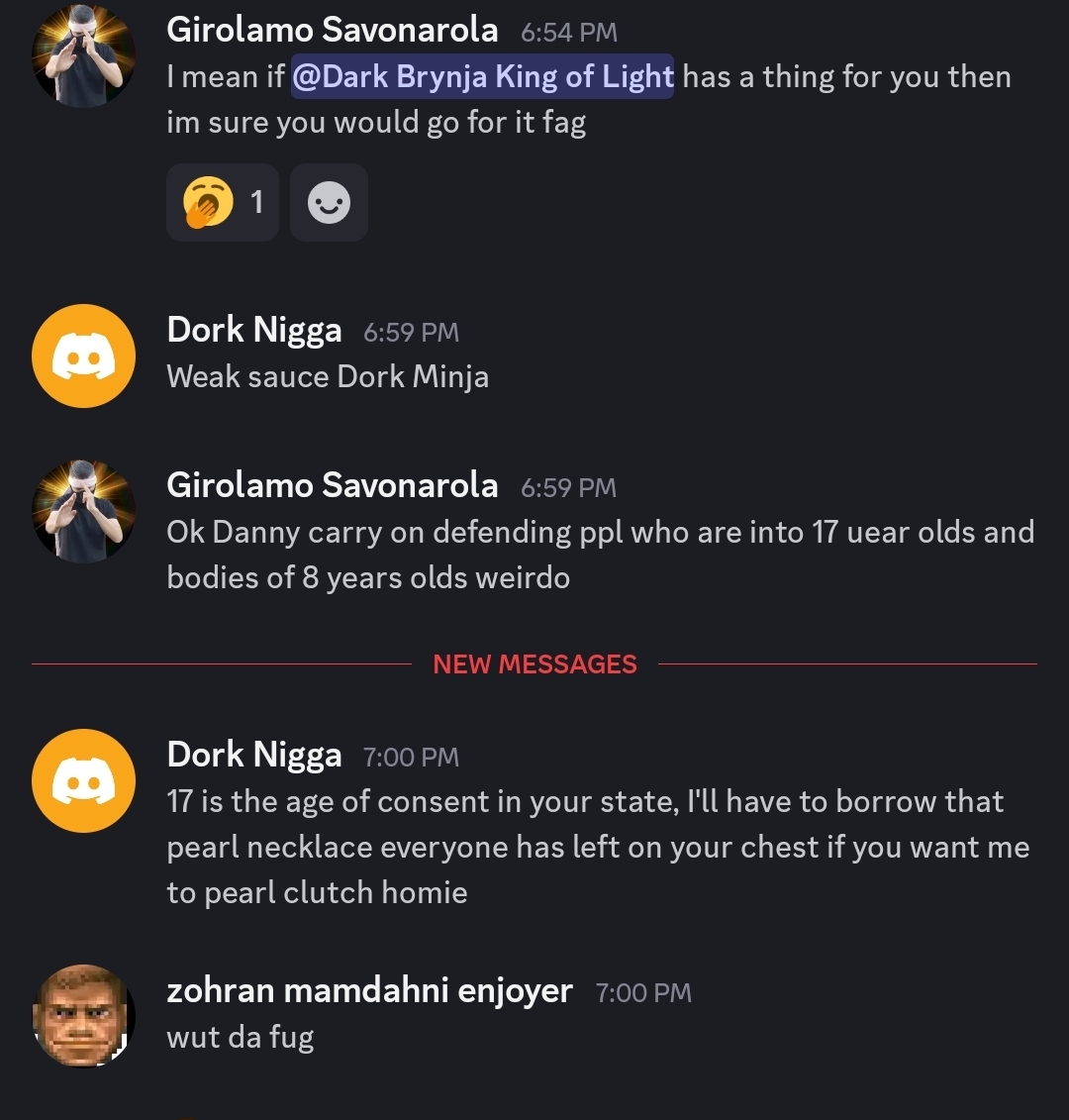Viewport: 1069px width, 1120px height.
Task: Open the pixelated Doom face avatar
Action: [x=83, y=1015]
